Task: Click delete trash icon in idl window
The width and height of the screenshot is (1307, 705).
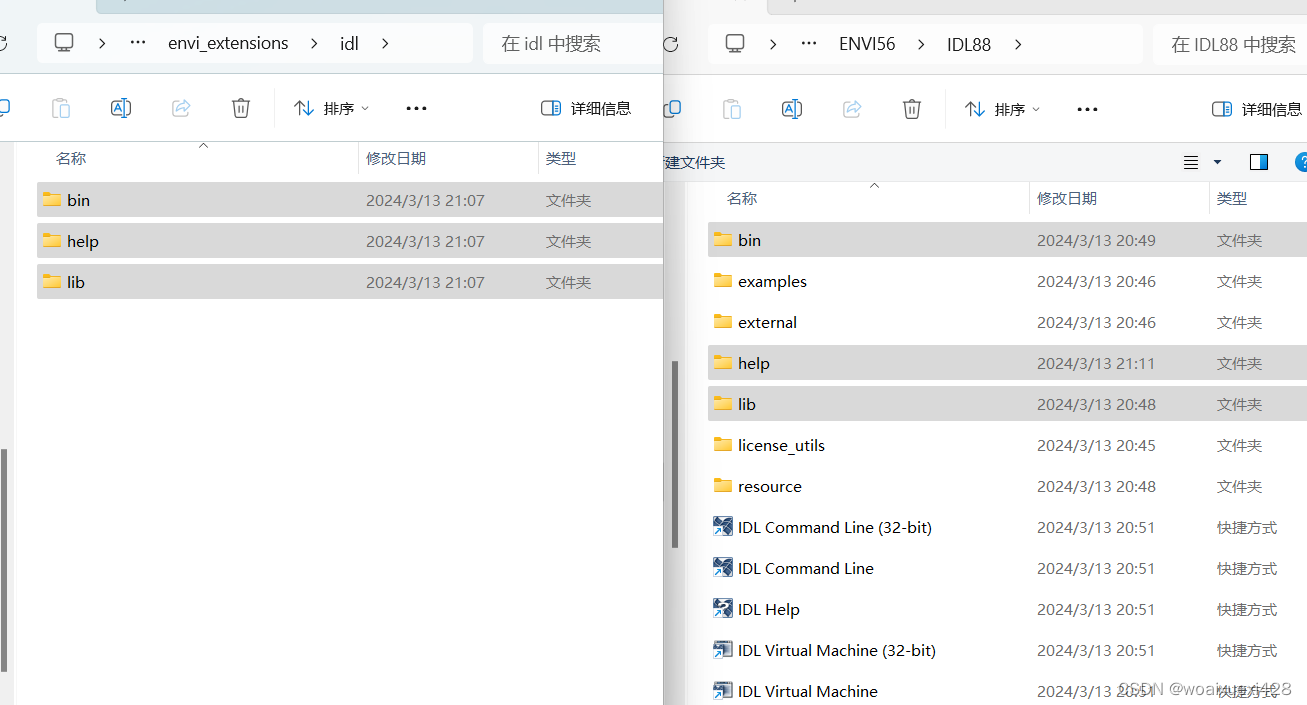Action: click(x=241, y=108)
